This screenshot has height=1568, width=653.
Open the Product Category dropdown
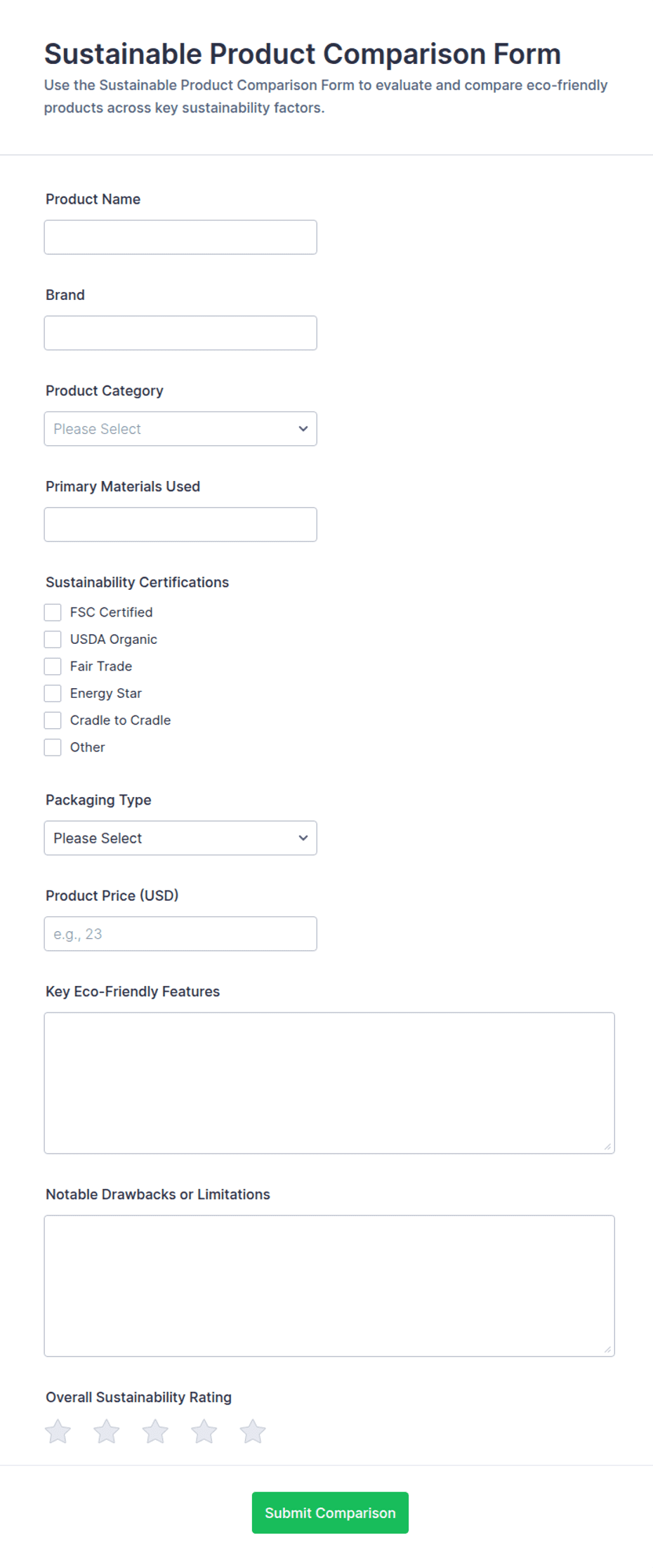[180, 428]
